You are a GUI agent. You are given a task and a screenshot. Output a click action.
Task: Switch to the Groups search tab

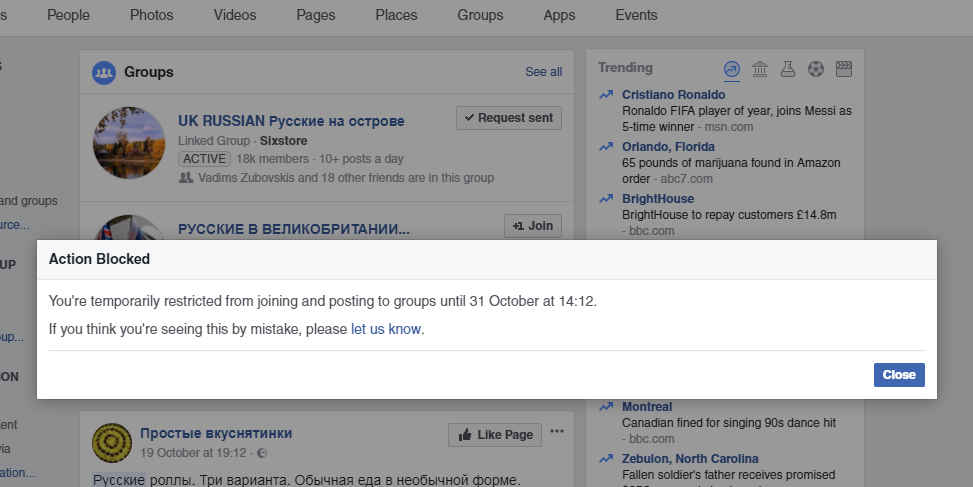(480, 15)
